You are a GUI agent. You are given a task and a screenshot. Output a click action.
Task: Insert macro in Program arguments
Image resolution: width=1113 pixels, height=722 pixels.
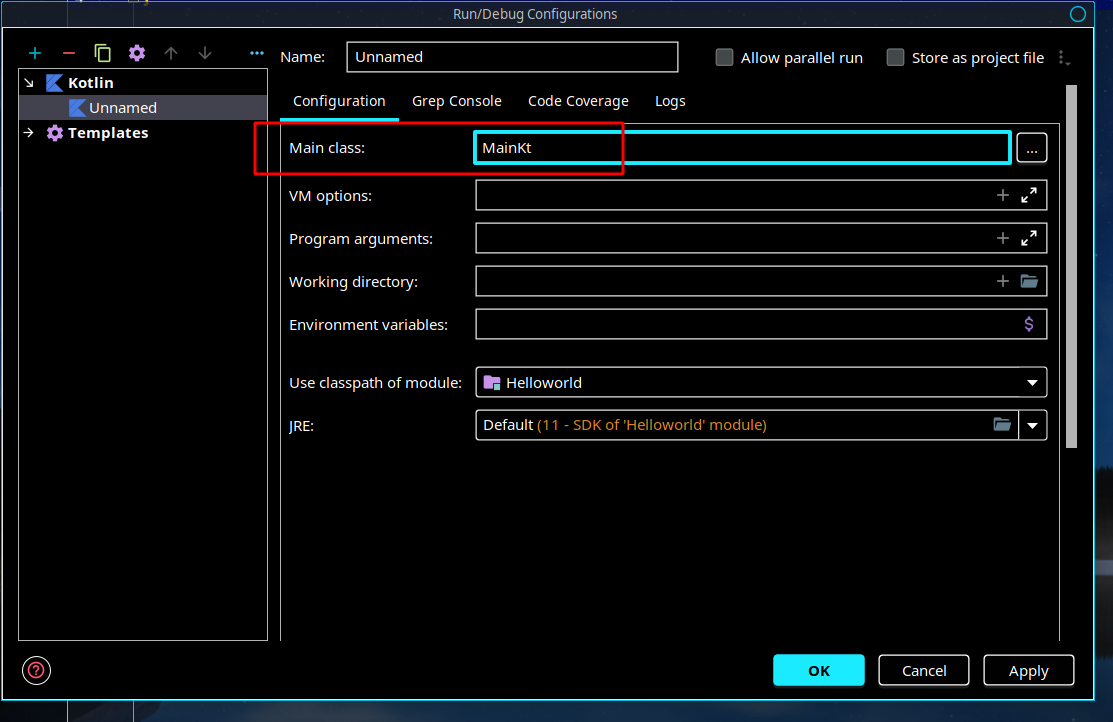[1002, 239]
